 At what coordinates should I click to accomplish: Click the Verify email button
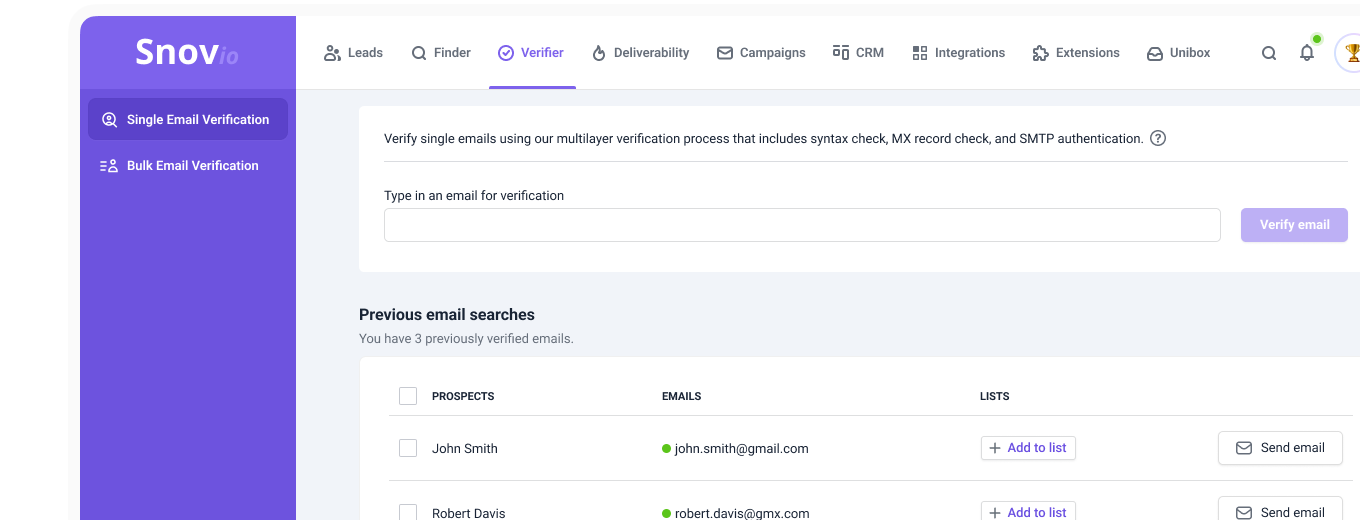(x=1294, y=225)
